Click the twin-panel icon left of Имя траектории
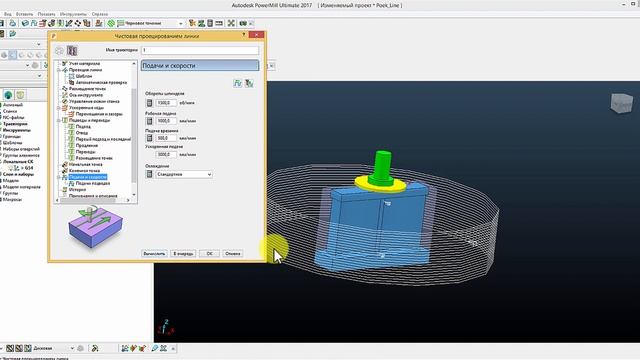 pos(72,51)
